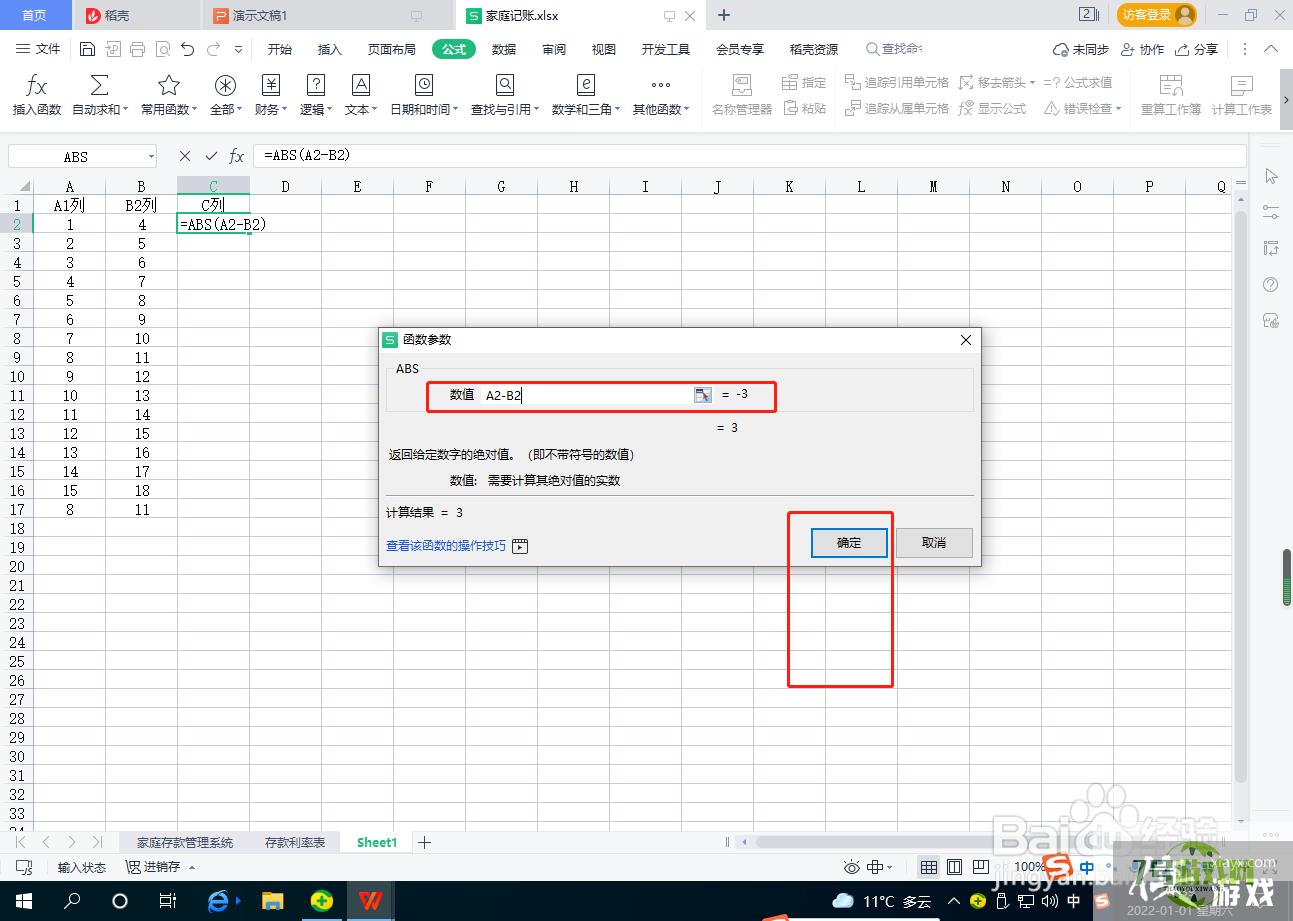The image size is (1293, 921).
Task: Click the 分享 share button
Action: [x=1197, y=49]
